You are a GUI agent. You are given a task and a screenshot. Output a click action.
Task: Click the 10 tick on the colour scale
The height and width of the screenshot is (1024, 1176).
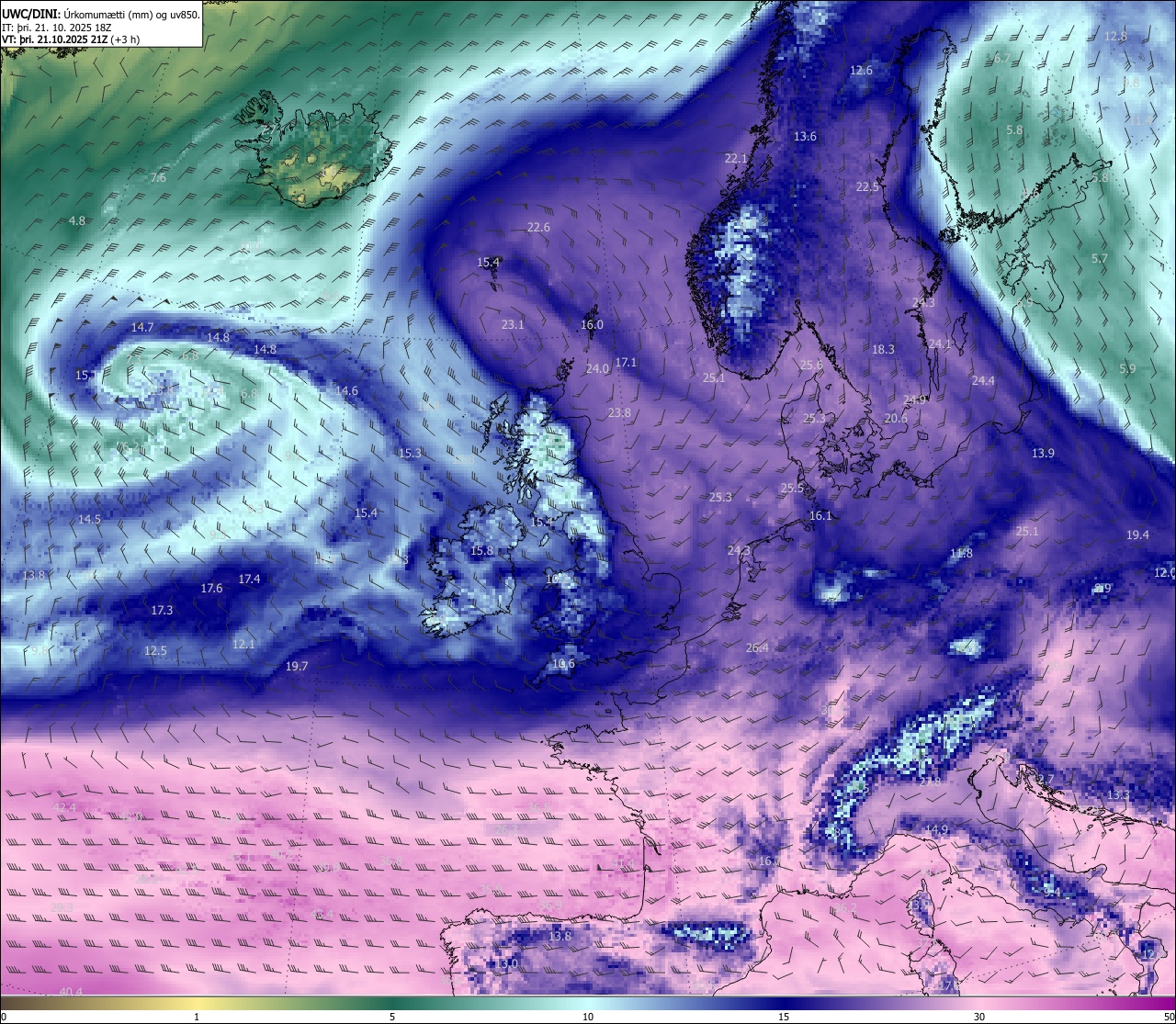[x=588, y=1017]
